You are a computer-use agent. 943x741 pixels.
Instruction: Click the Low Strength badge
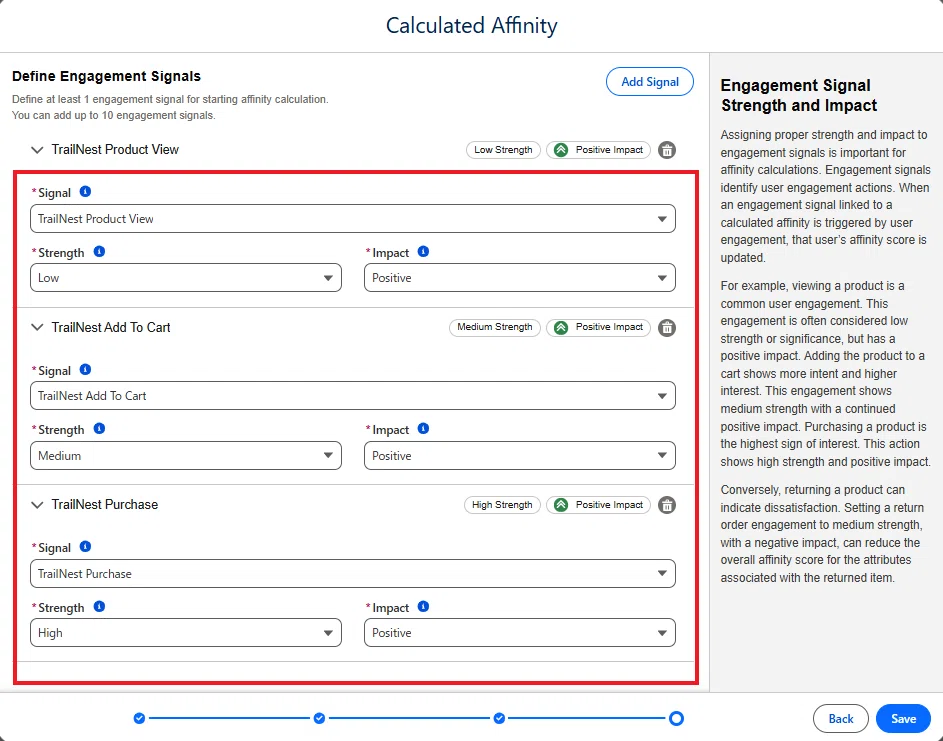503,150
